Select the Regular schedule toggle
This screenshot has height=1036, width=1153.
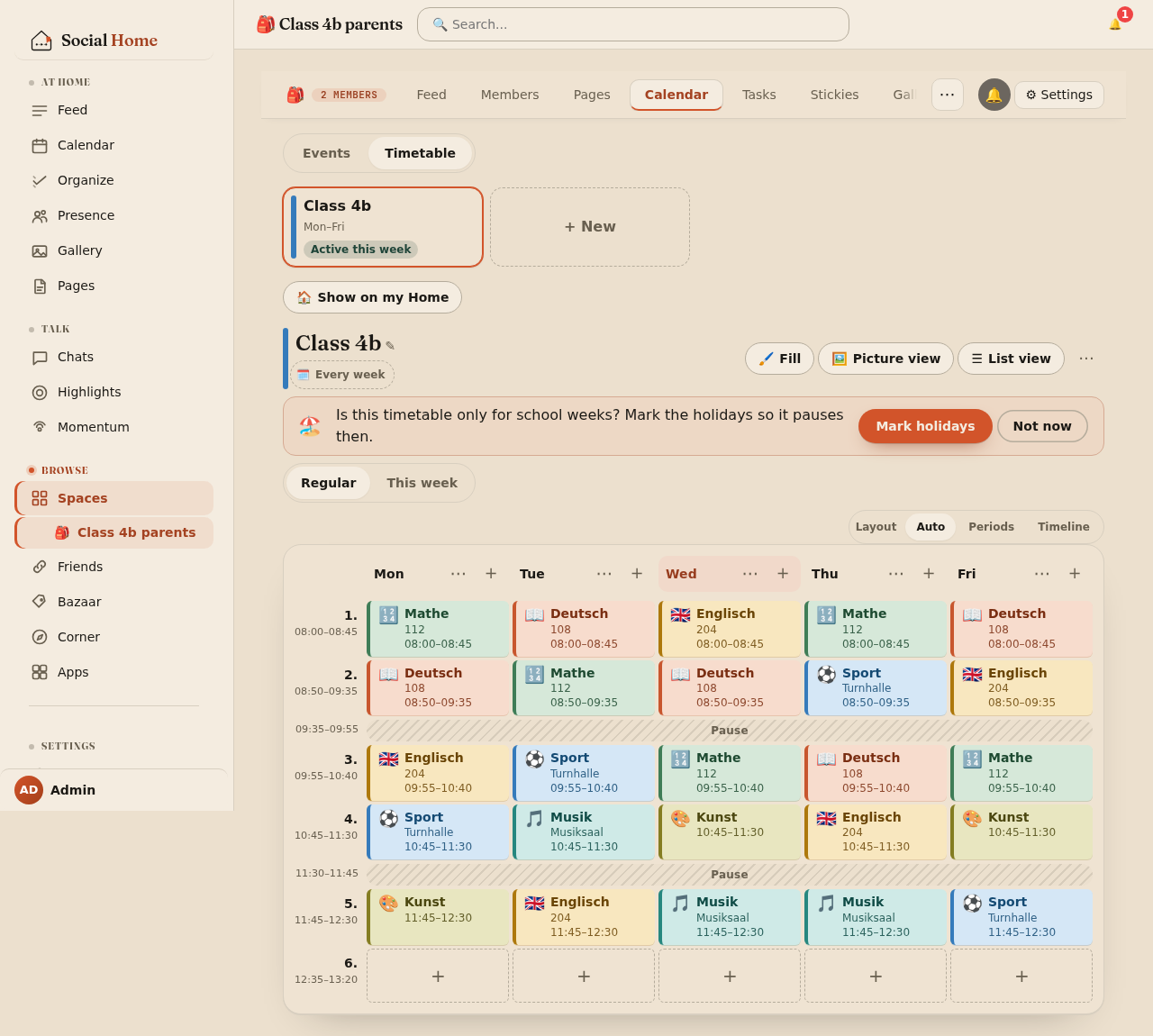coord(328,483)
